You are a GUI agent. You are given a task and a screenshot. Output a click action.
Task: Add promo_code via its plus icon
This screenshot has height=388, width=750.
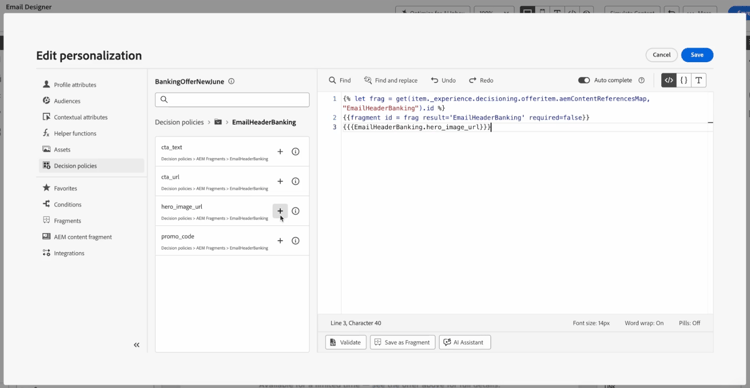point(280,241)
